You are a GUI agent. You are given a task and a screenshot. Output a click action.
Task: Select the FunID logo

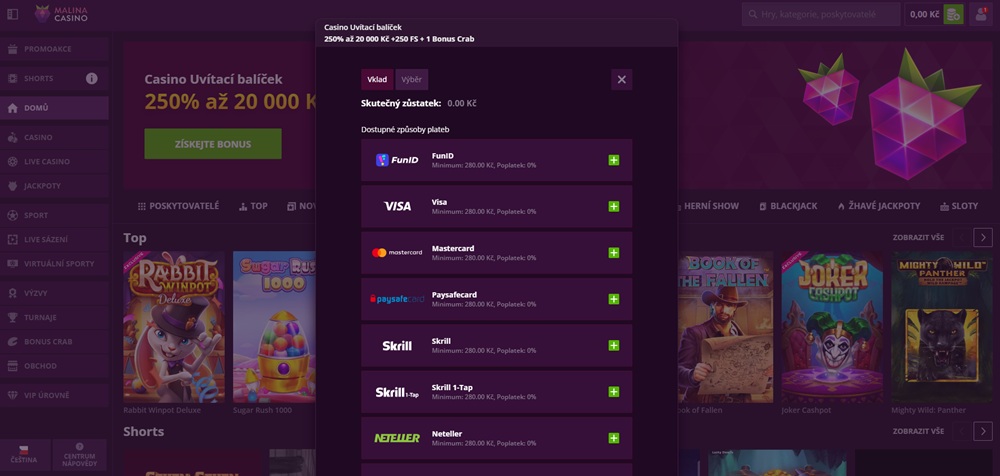click(x=397, y=160)
